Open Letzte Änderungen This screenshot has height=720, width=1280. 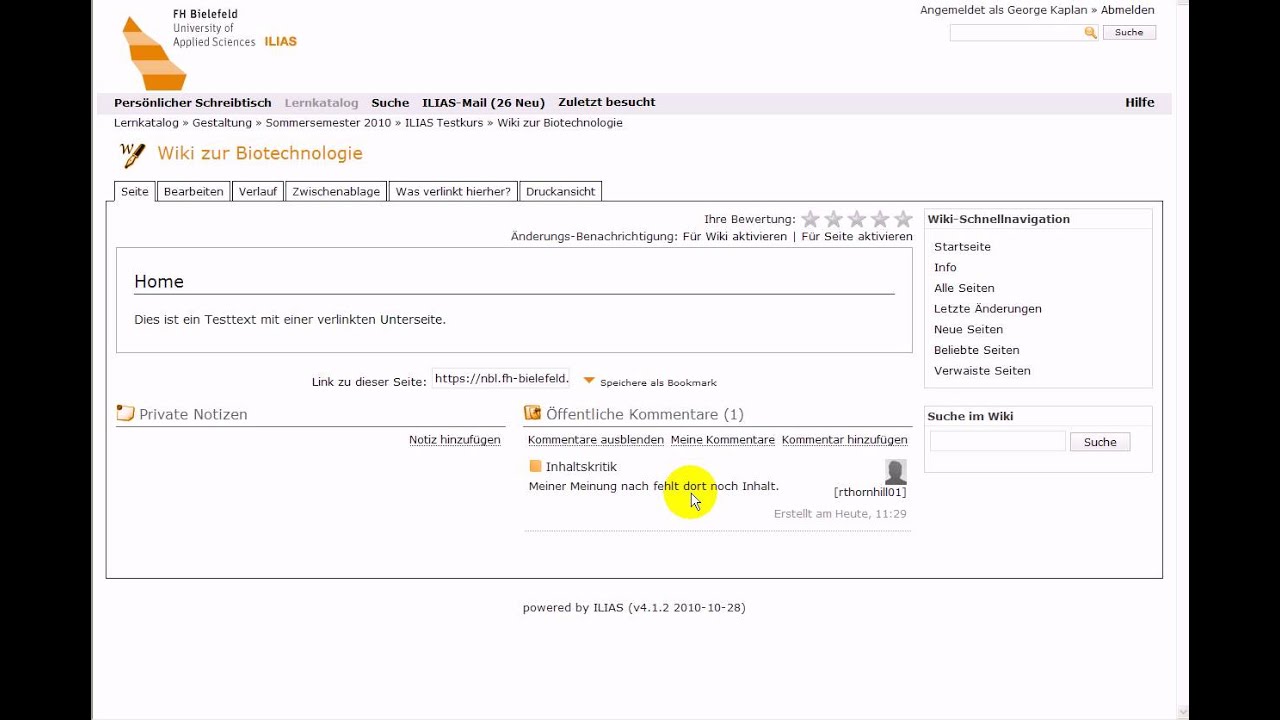pyautogui.click(x=988, y=309)
